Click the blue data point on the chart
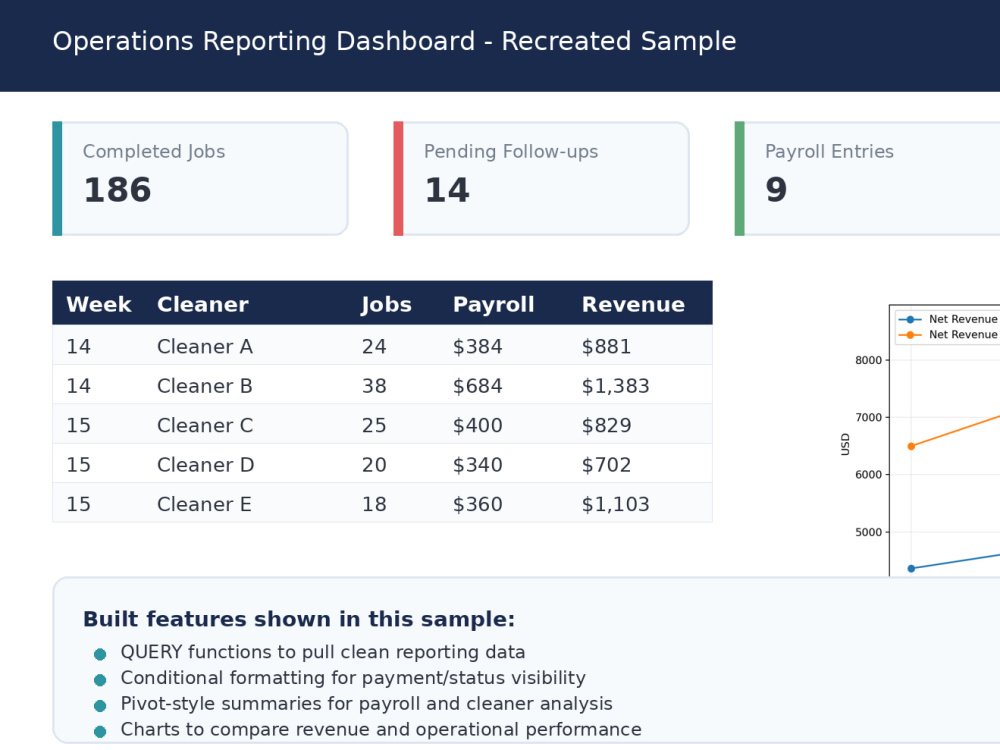 click(911, 568)
